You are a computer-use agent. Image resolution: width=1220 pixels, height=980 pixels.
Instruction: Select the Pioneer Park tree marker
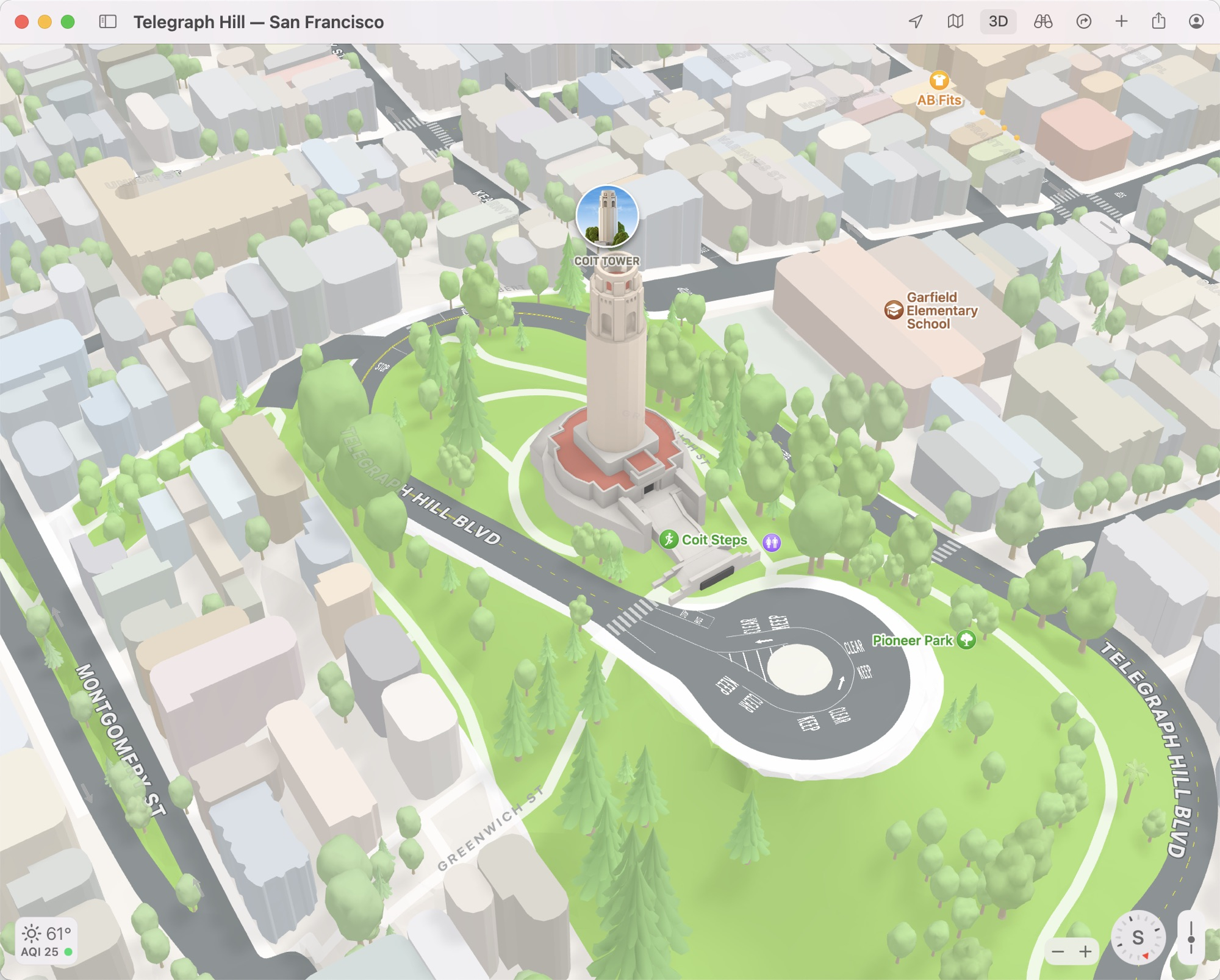[966, 640]
